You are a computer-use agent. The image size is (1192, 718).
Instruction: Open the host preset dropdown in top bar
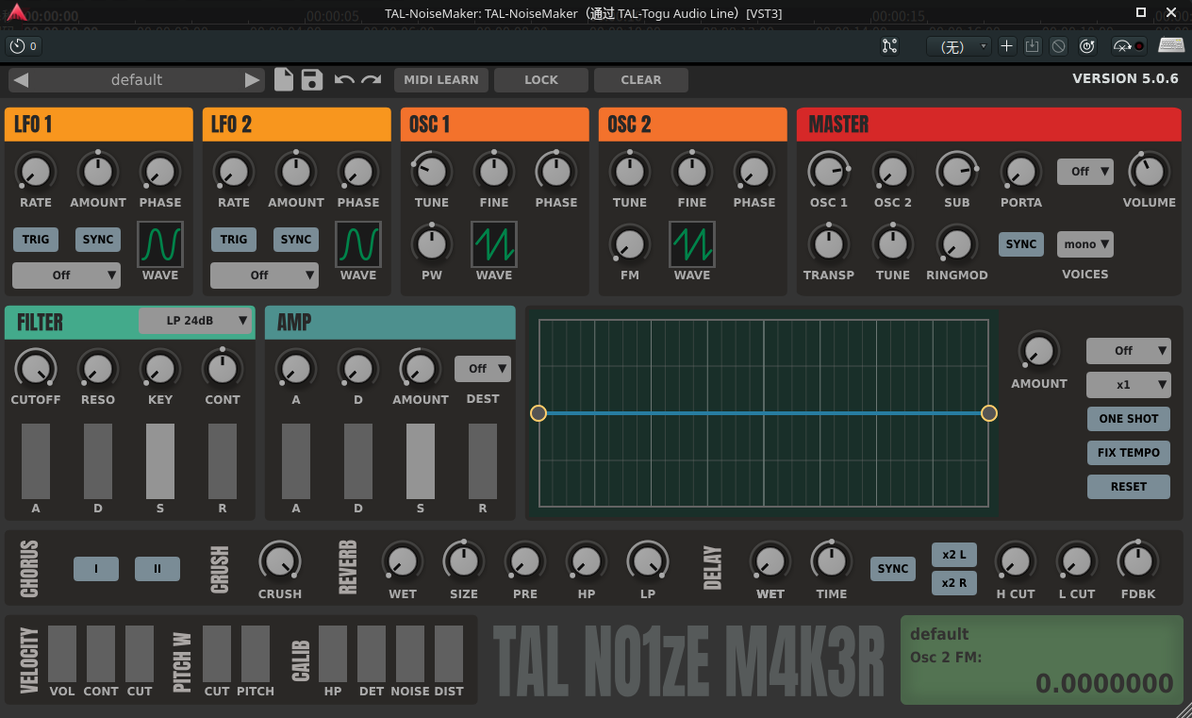click(958, 46)
